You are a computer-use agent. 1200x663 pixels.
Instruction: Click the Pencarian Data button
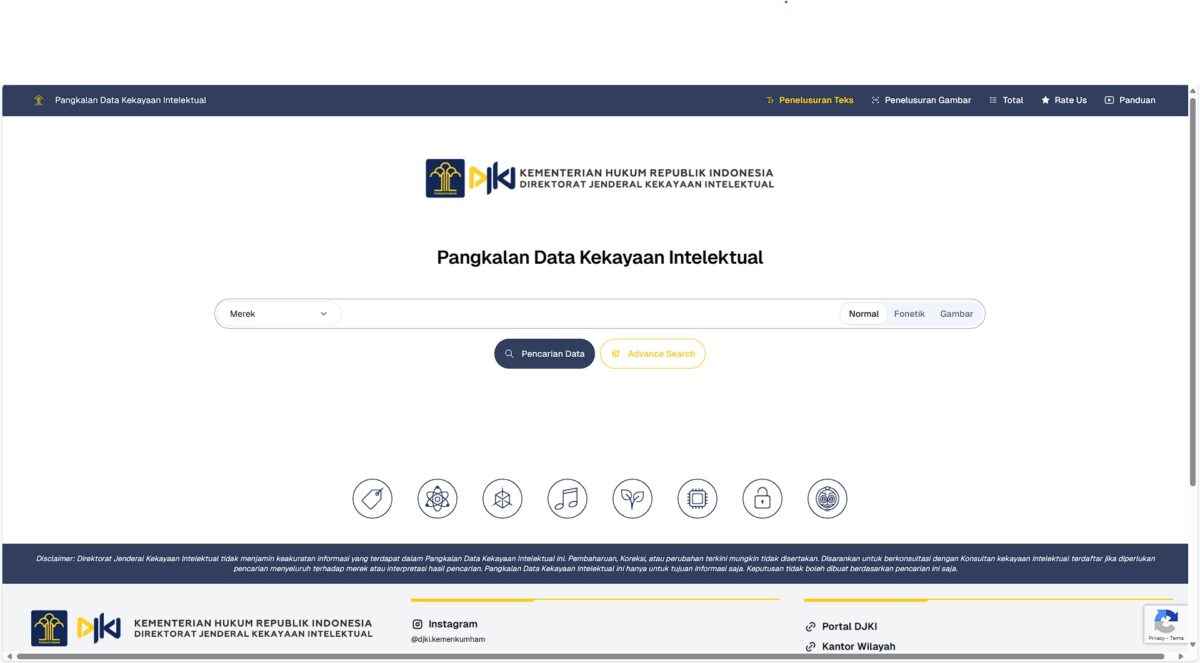tap(544, 354)
